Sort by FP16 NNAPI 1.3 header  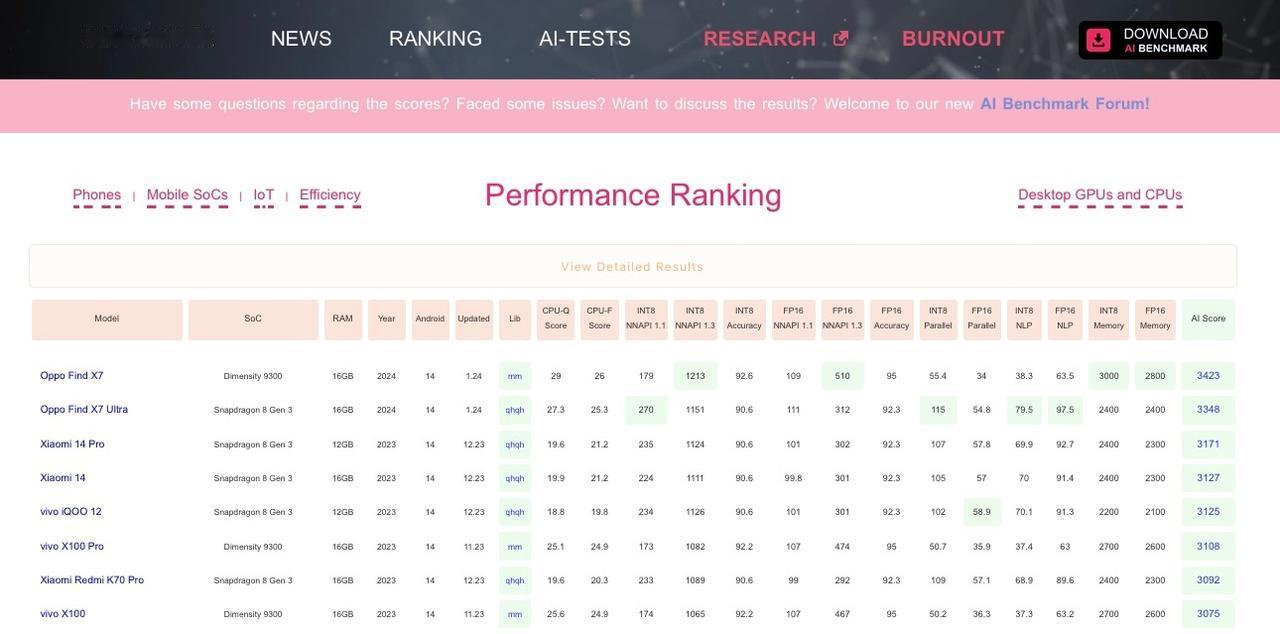point(843,320)
